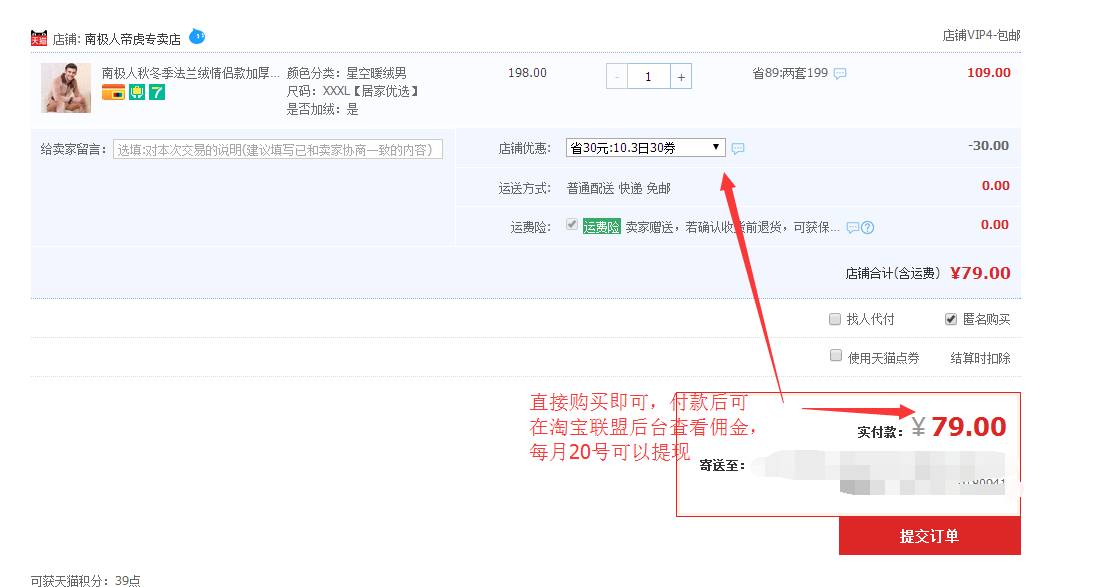Open the 南极人帝虎专卖店 store link

(132, 39)
